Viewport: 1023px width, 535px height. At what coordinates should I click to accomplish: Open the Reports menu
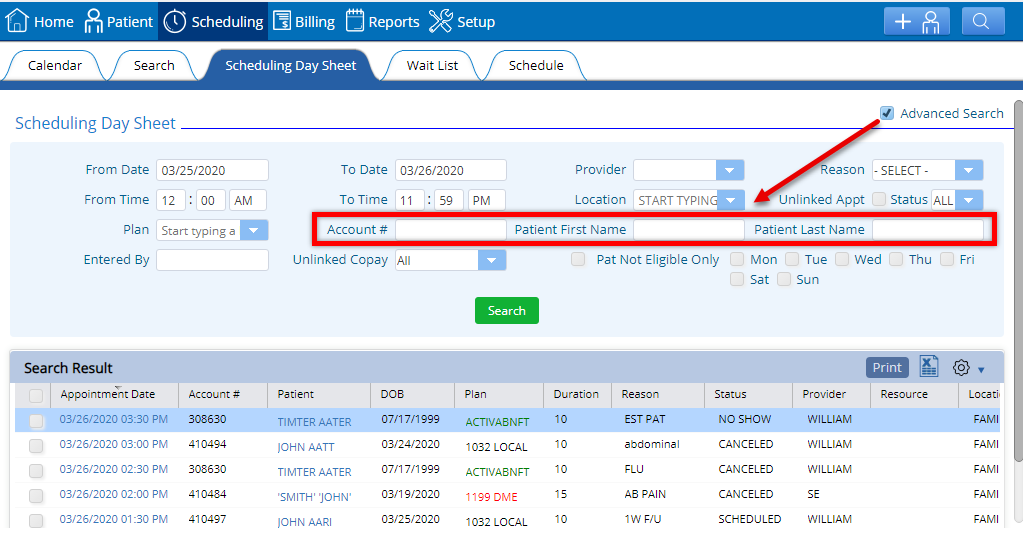[x=382, y=22]
